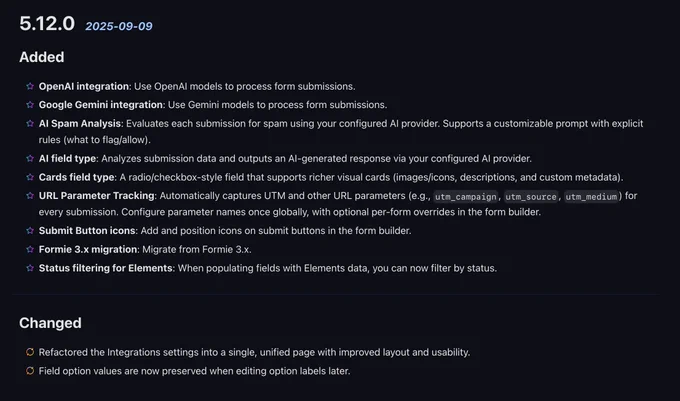Click the utm_source code tag
This screenshot has height=401, width=680.
click(x=531, y=196)
